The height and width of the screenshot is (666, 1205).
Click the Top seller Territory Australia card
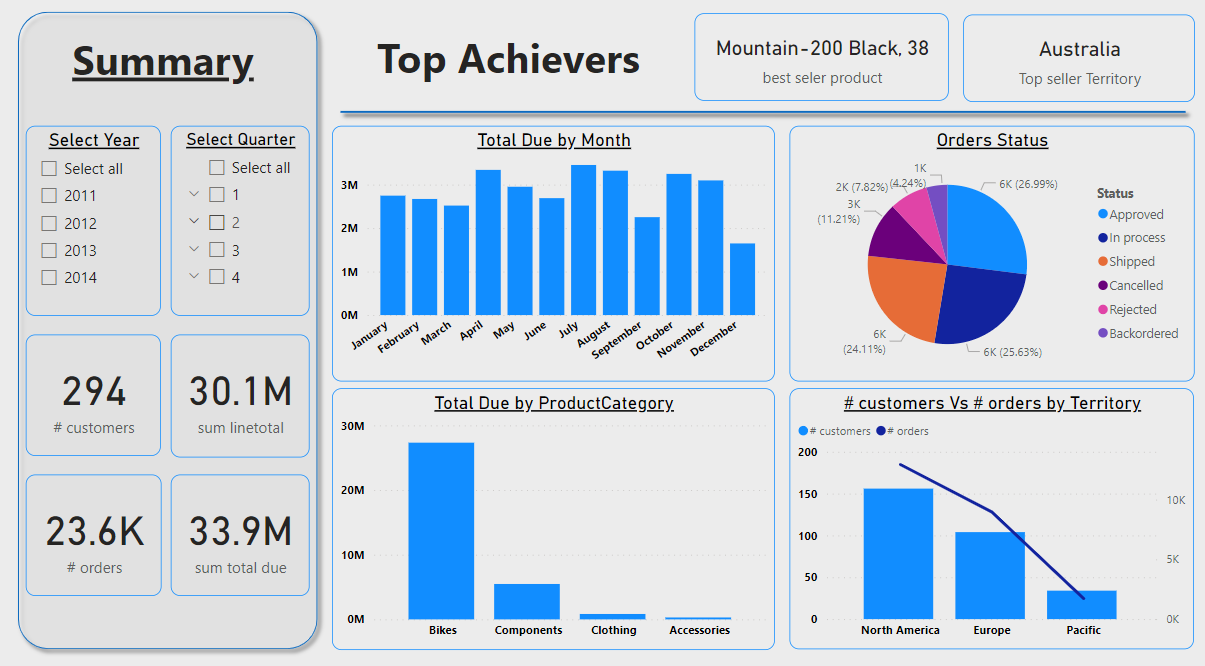coord(1078,58)
